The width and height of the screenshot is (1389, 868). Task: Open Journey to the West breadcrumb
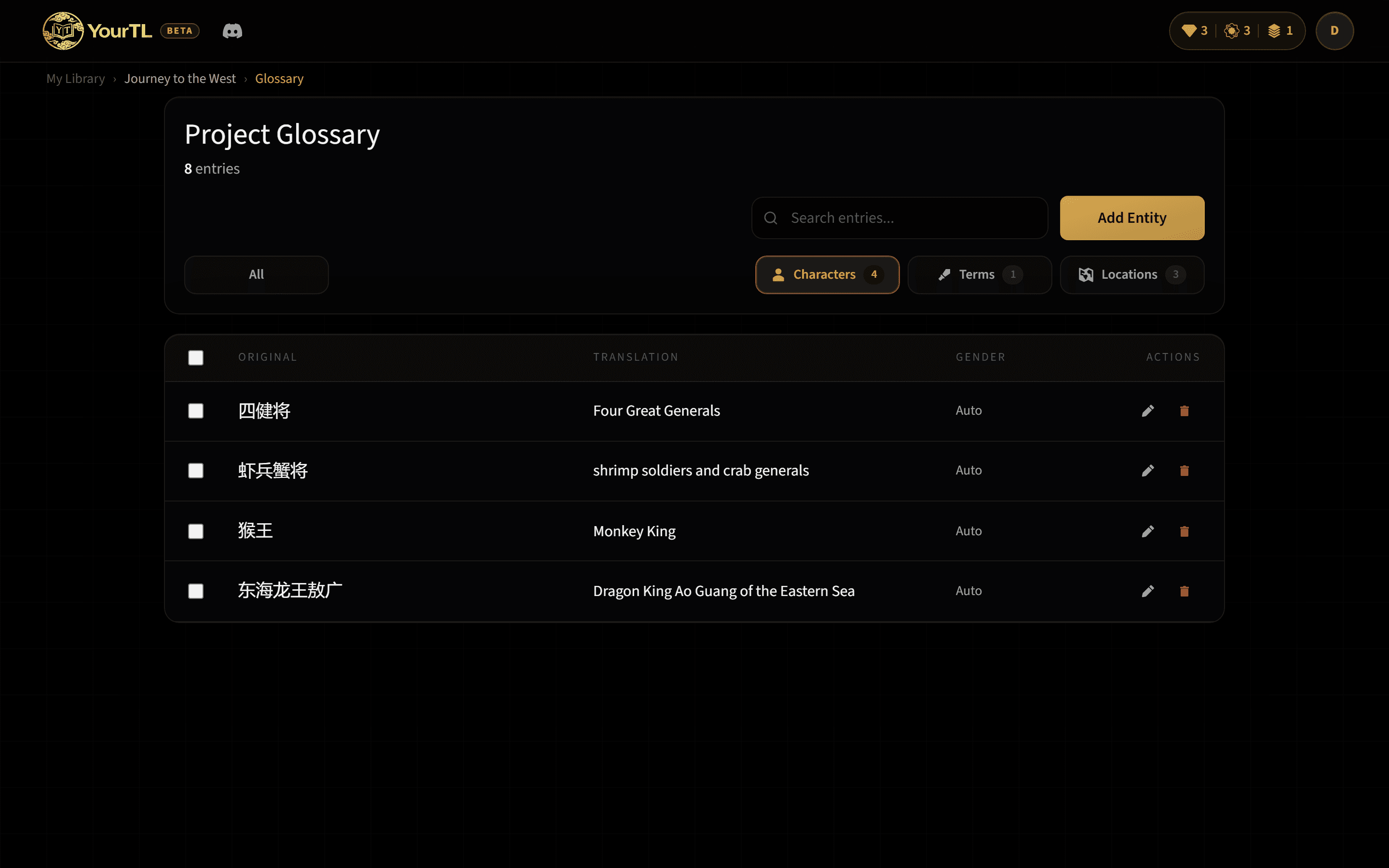tap(179, 79)
